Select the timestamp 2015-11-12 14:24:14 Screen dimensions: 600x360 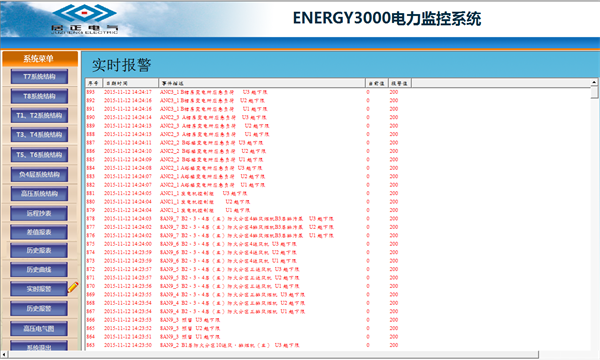(128, 117)
